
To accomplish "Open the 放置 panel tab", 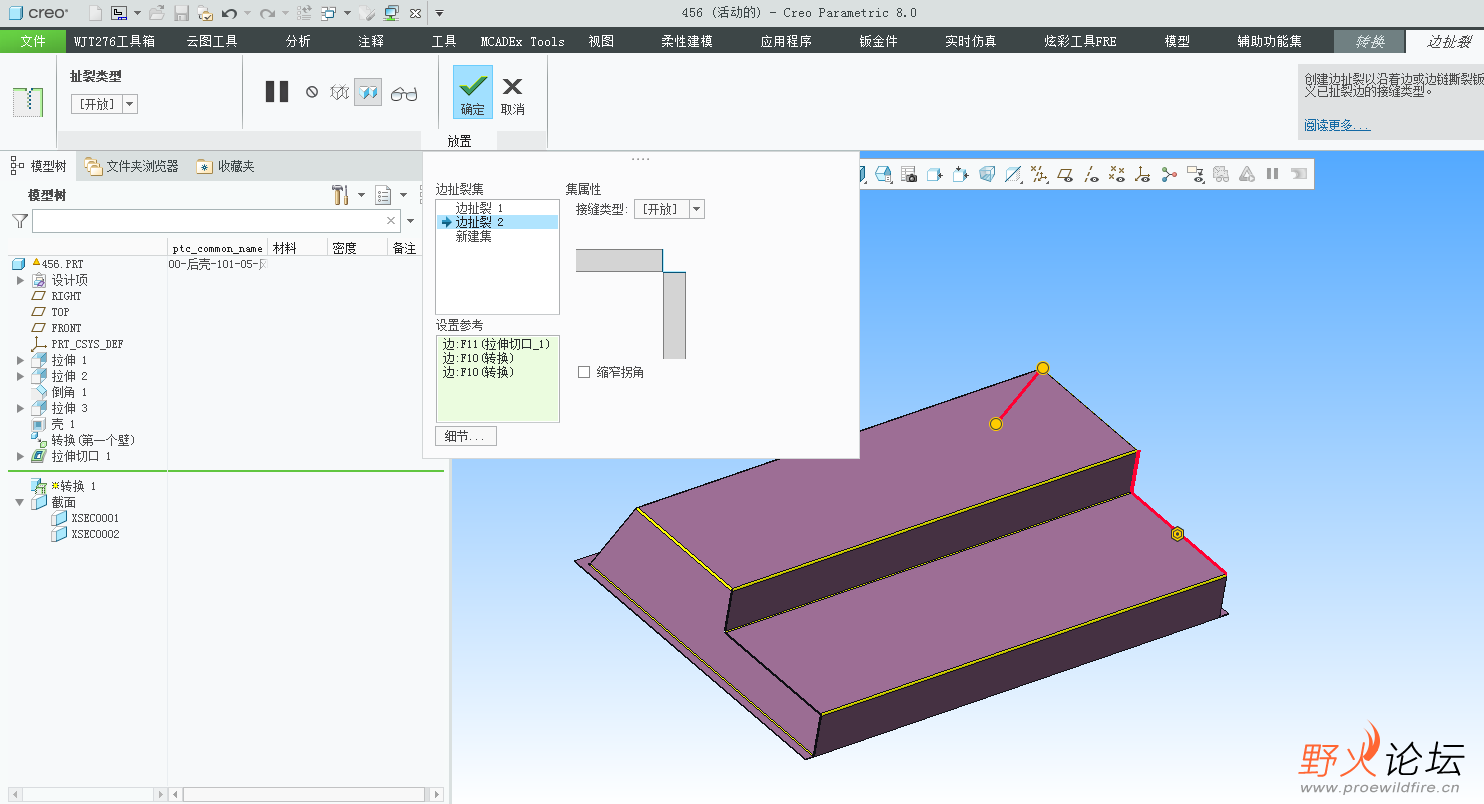I will click(x=459, y=141).
